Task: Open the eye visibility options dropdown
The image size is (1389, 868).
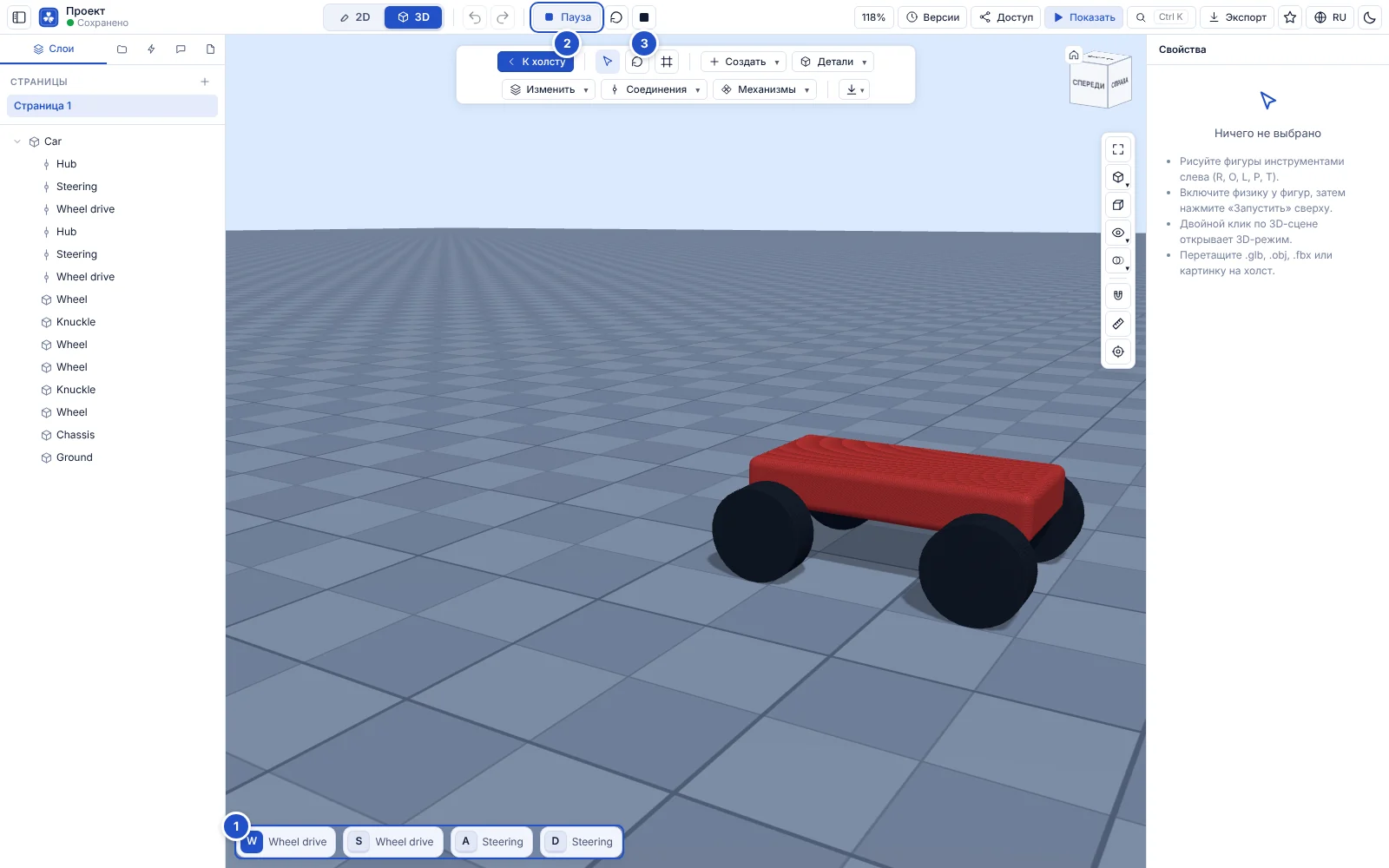Action: [1118, 233]
